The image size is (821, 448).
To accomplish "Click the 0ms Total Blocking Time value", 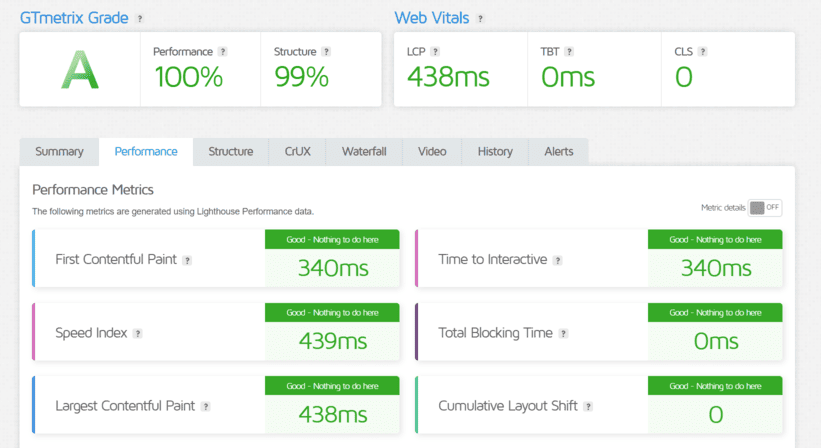I will tap(716, 341).
